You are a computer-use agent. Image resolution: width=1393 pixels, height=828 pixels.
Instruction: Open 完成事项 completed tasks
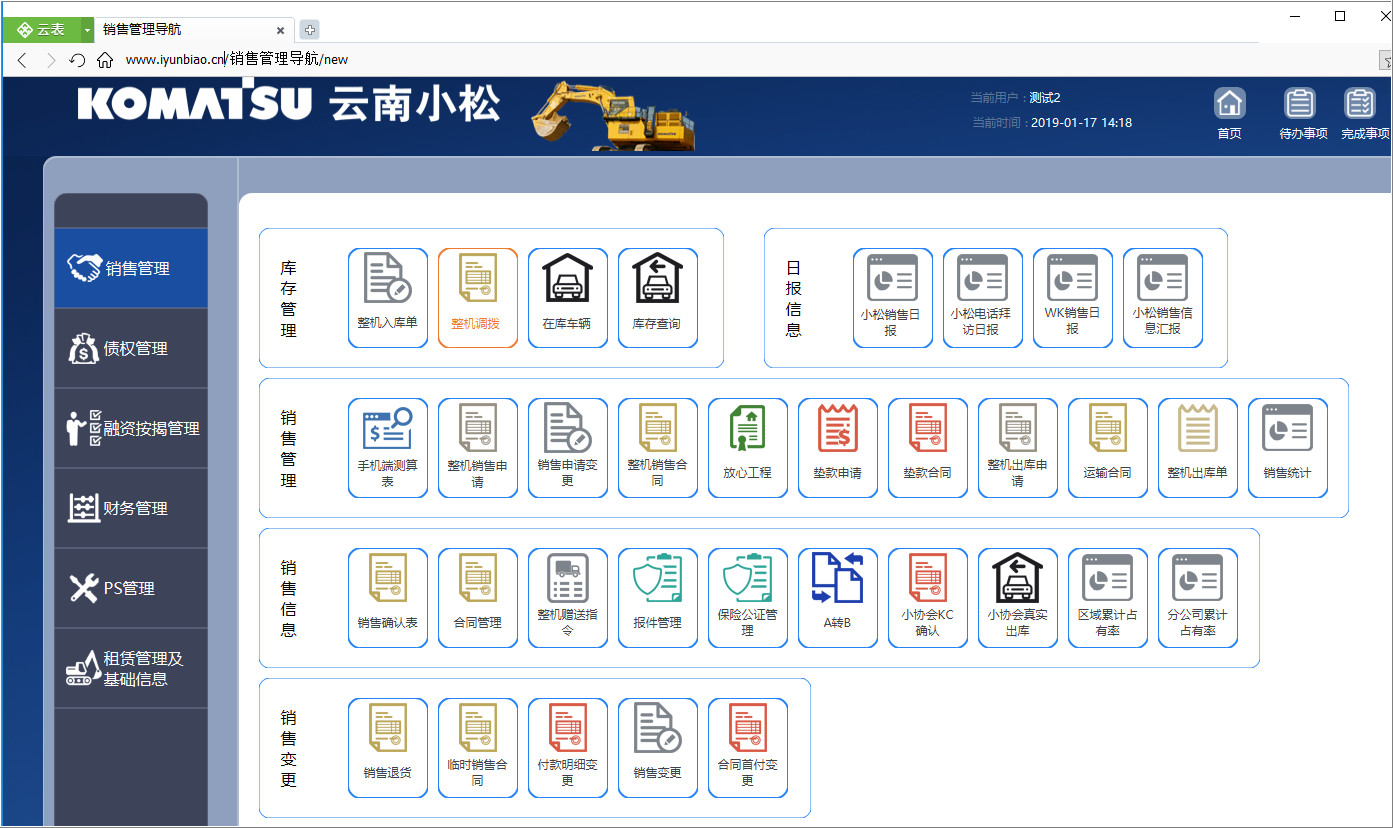point(1364,113)
